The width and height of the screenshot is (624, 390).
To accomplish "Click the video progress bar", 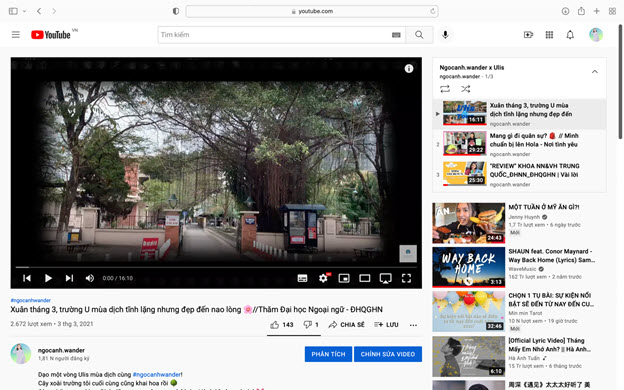I will 216,267.
